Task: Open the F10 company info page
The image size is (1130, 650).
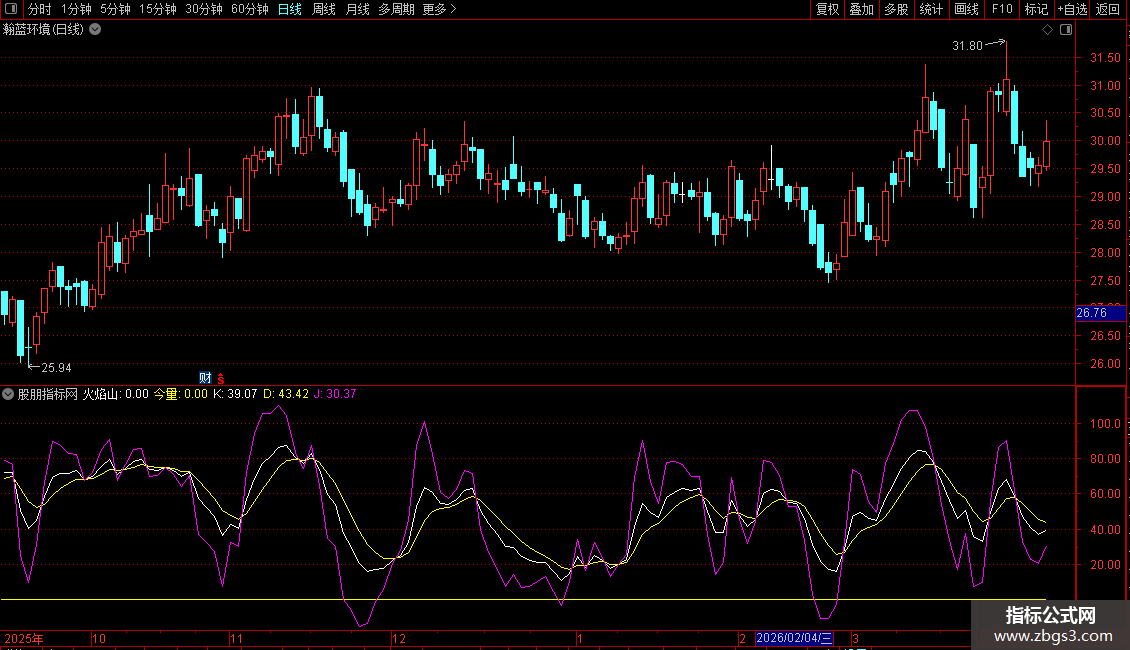Action: (1001, 9)
